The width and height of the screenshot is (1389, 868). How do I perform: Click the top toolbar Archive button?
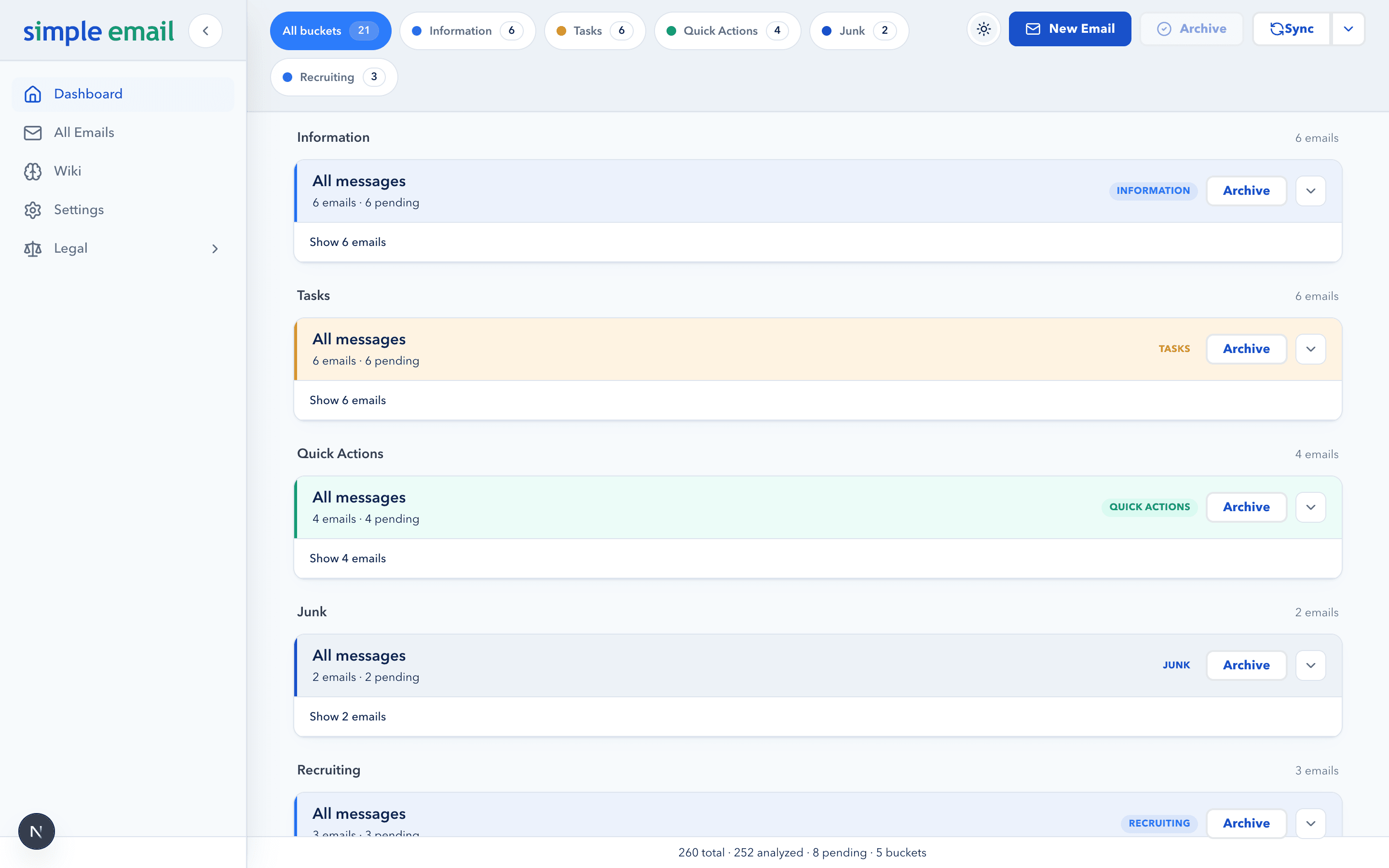click(1192, 29)
